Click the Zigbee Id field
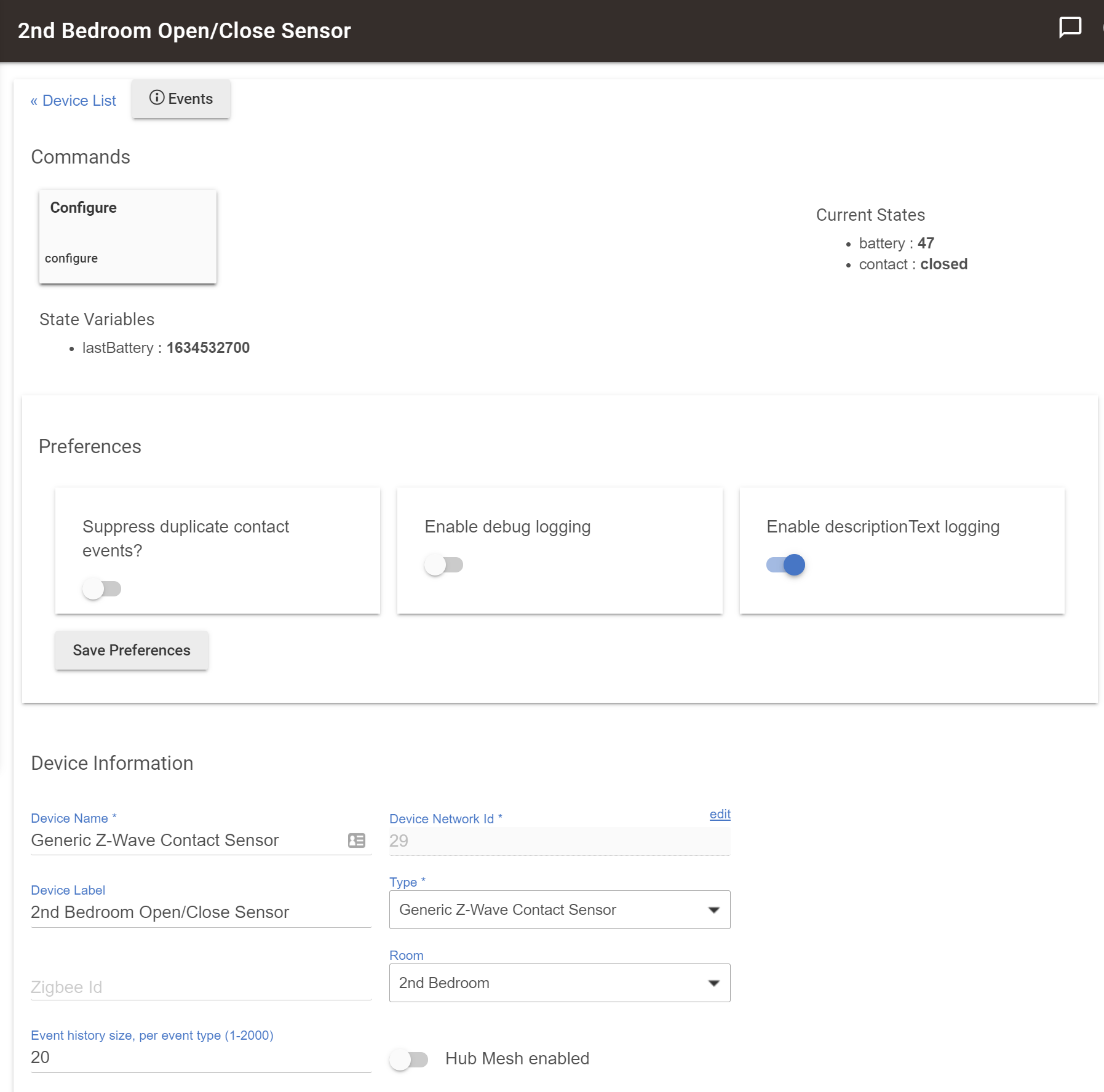This screenshot has height=1092, width=1104. click(x=201, y=987)
